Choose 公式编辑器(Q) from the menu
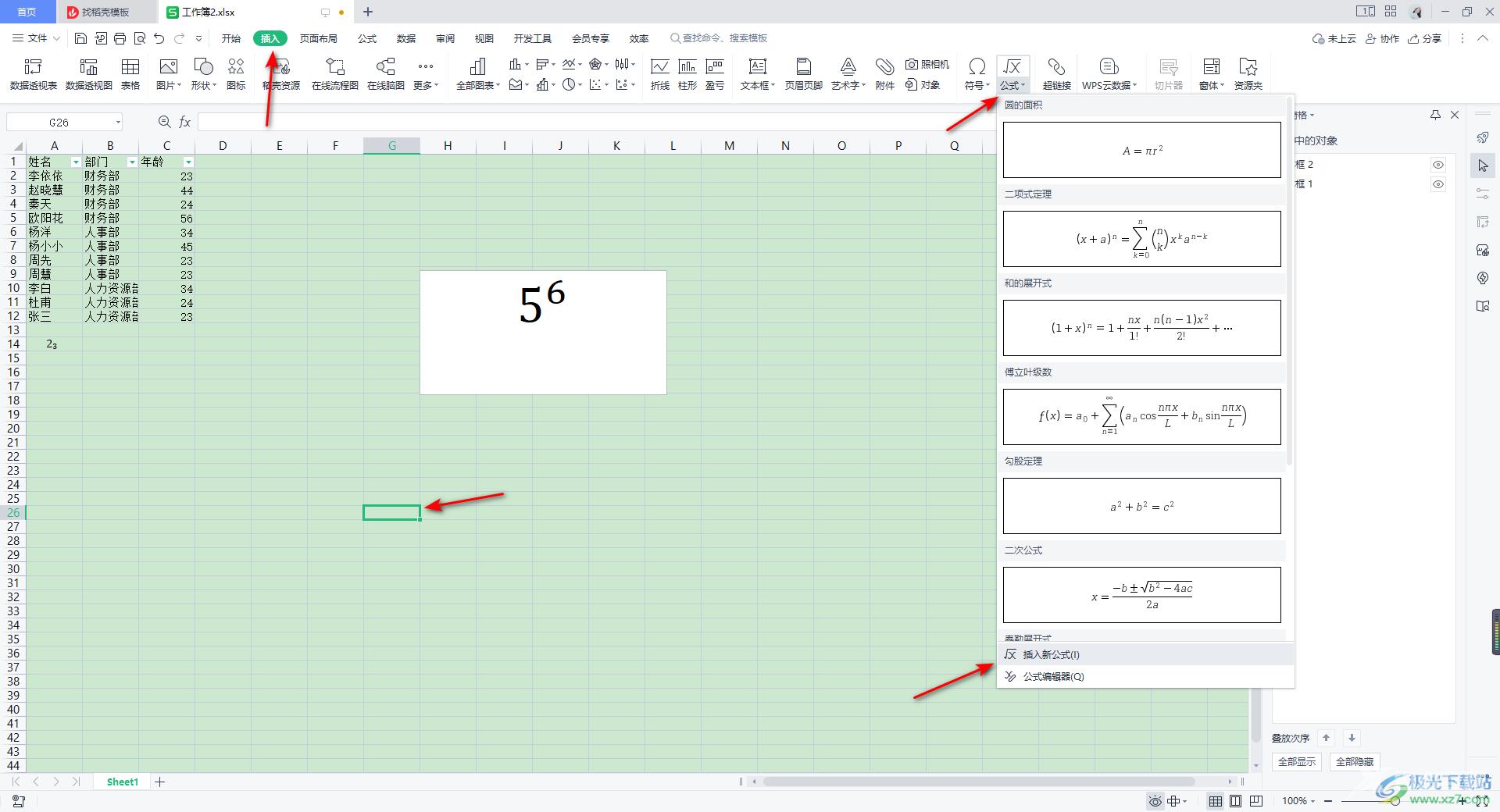 [1145, 676]
